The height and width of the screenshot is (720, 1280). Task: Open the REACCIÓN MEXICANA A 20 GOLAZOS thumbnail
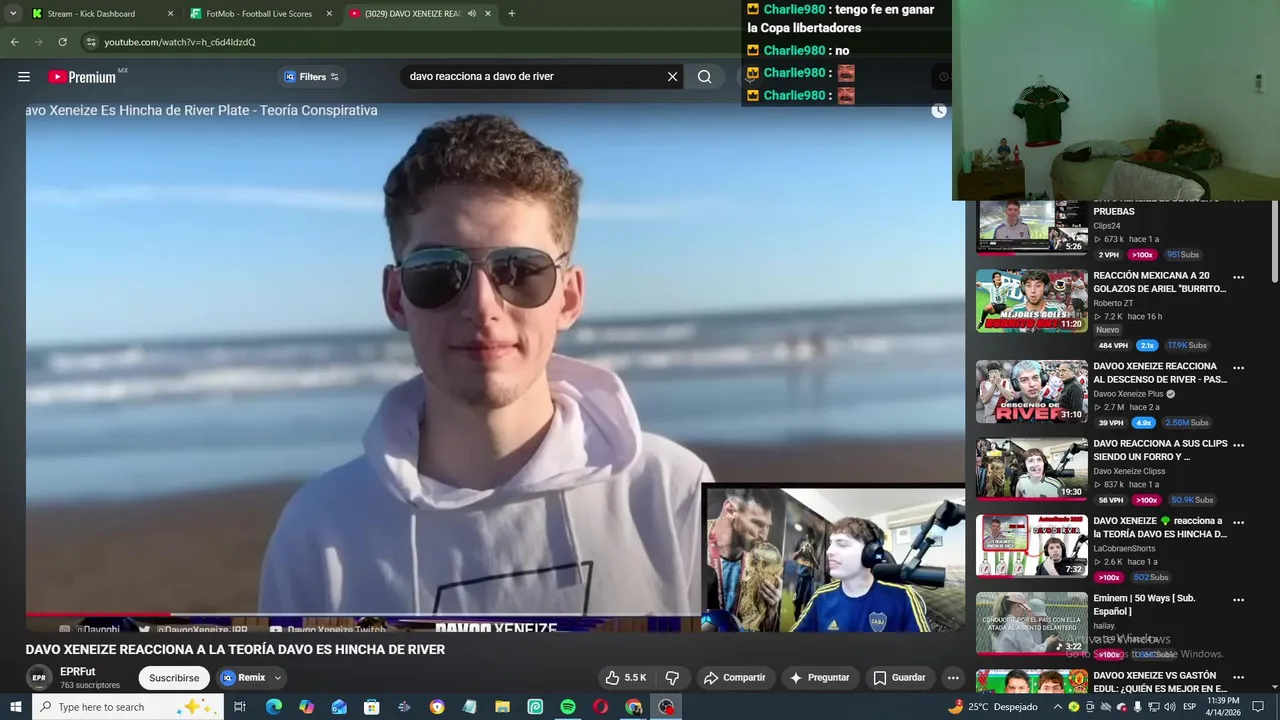1031,301
